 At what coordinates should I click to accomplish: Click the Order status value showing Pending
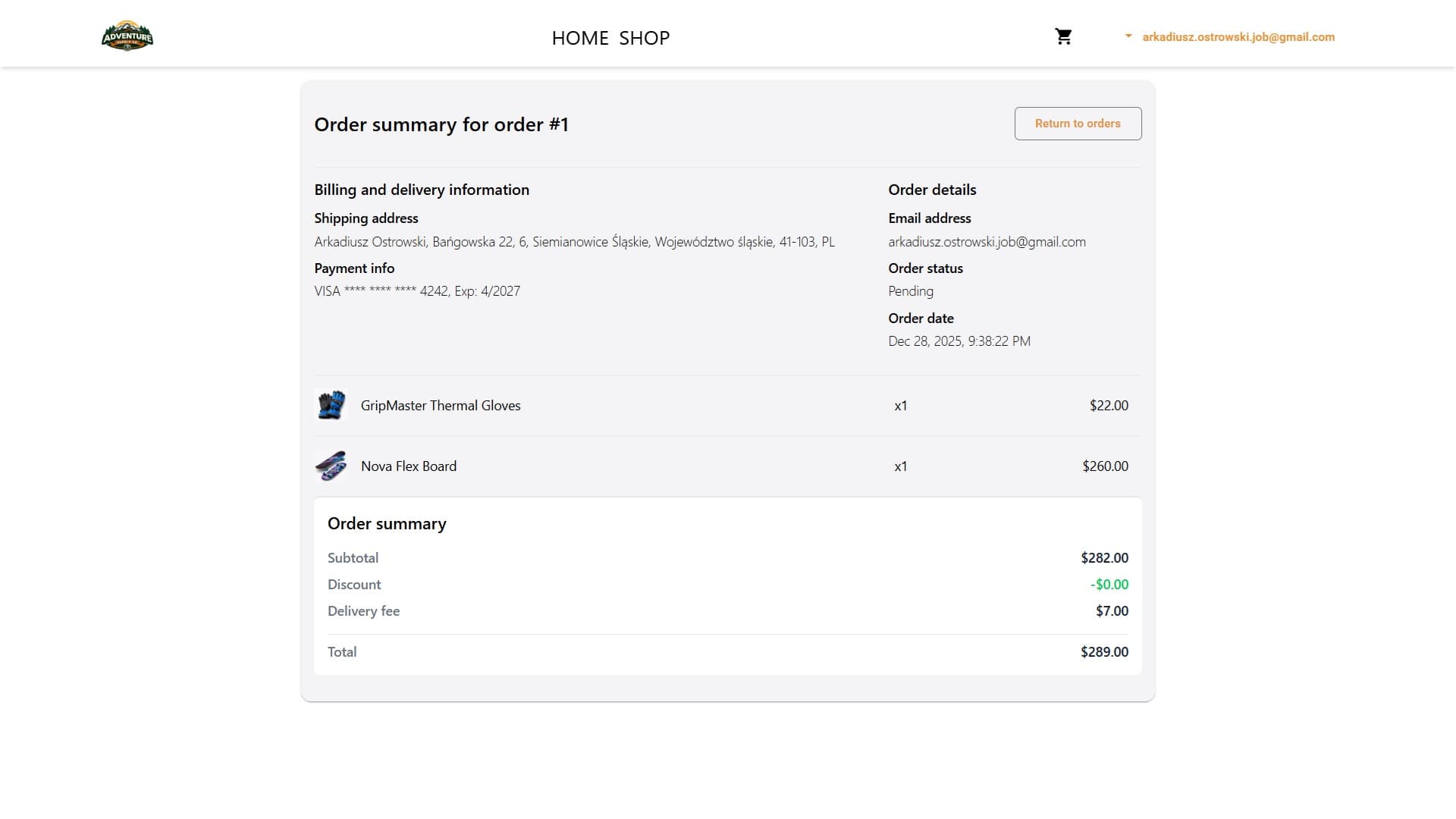tap(911, 290)
